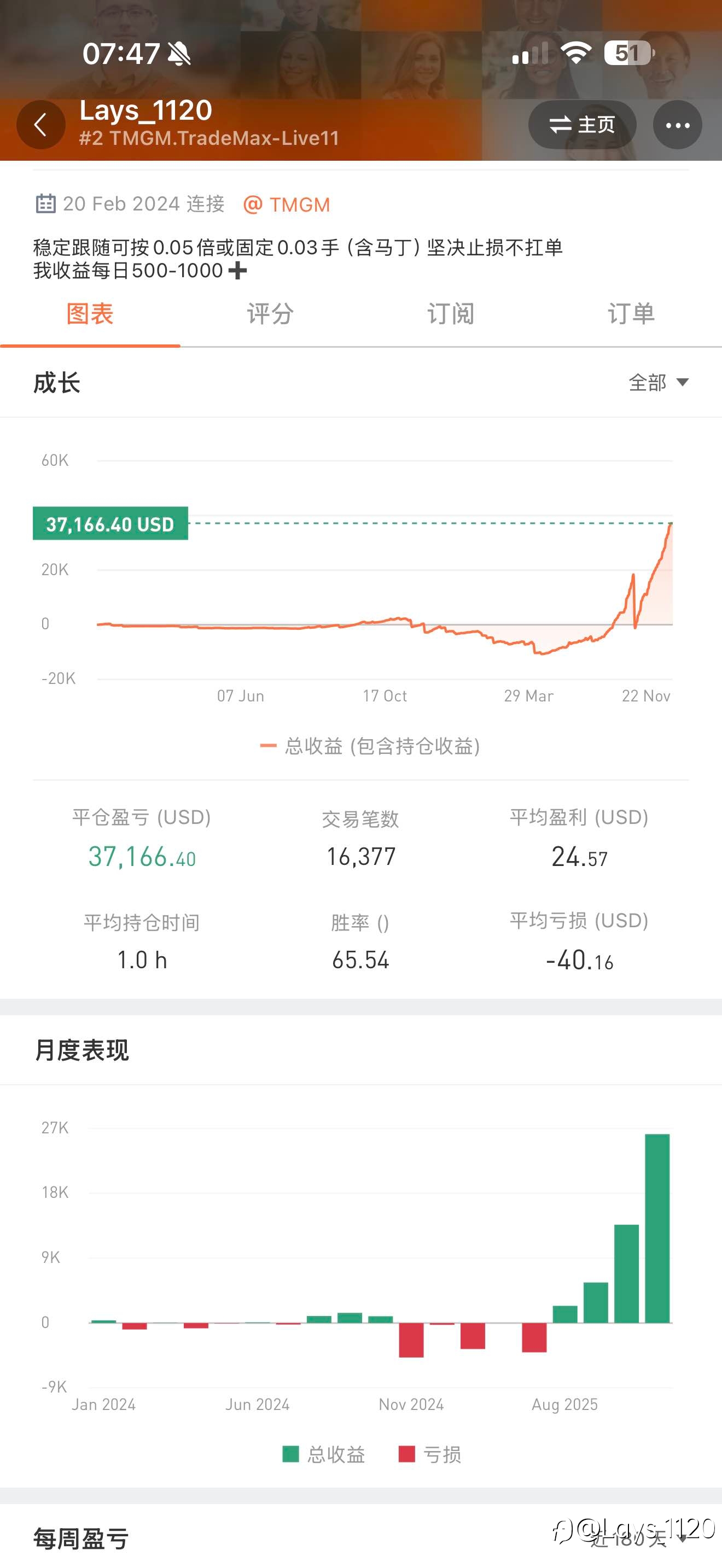Open the 订阅 tab
Screen dimensions: 722x1568
coord(451,315)
